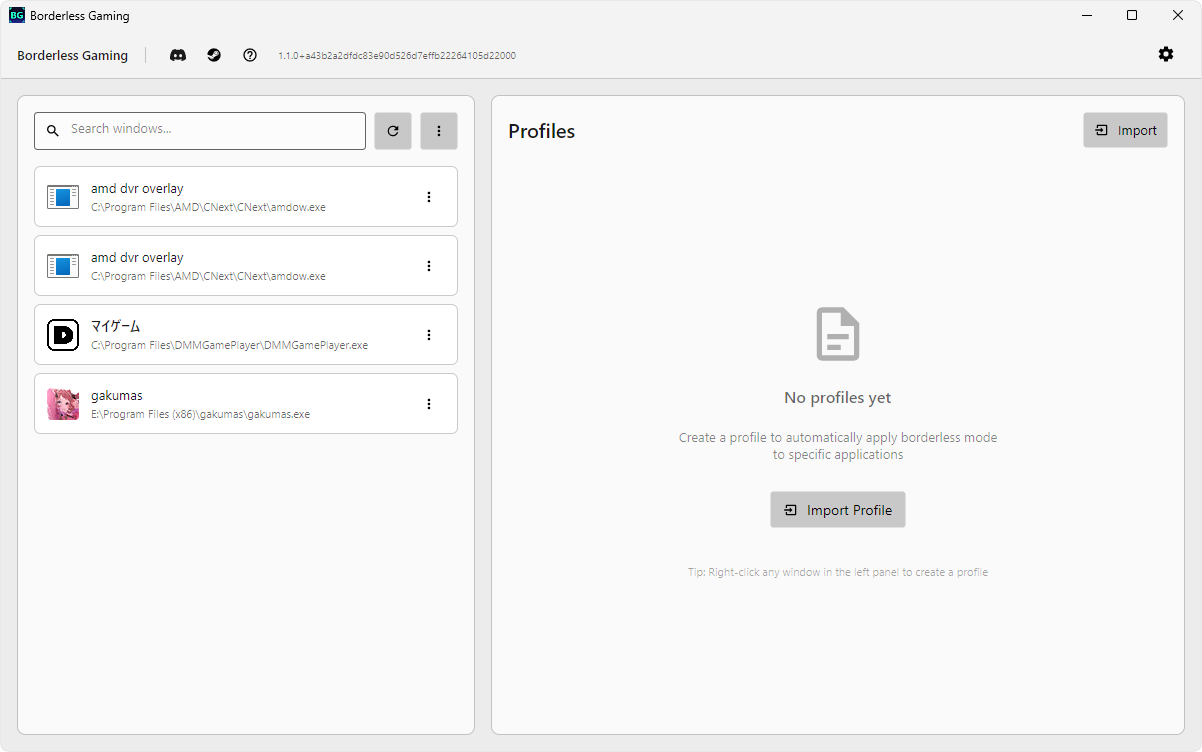The height and width of the screenshot is (752, 1202).
Task: Refresh the window list
Action: click(393, 131)
